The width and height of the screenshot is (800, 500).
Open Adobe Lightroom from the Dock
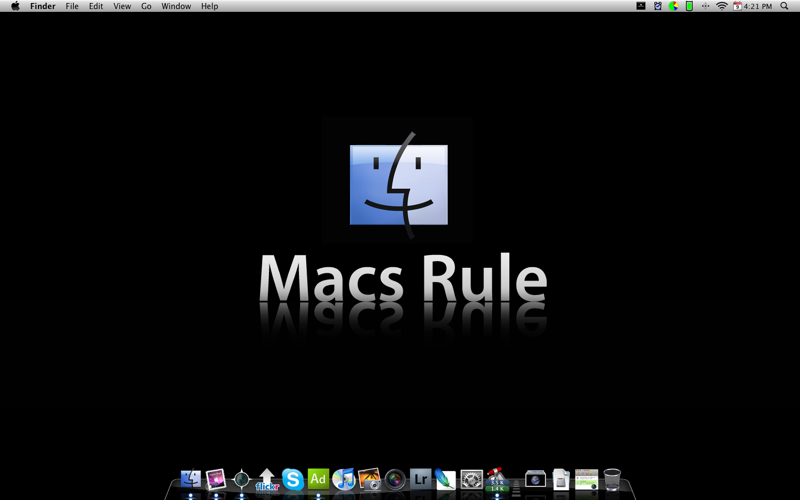(420, 479)
